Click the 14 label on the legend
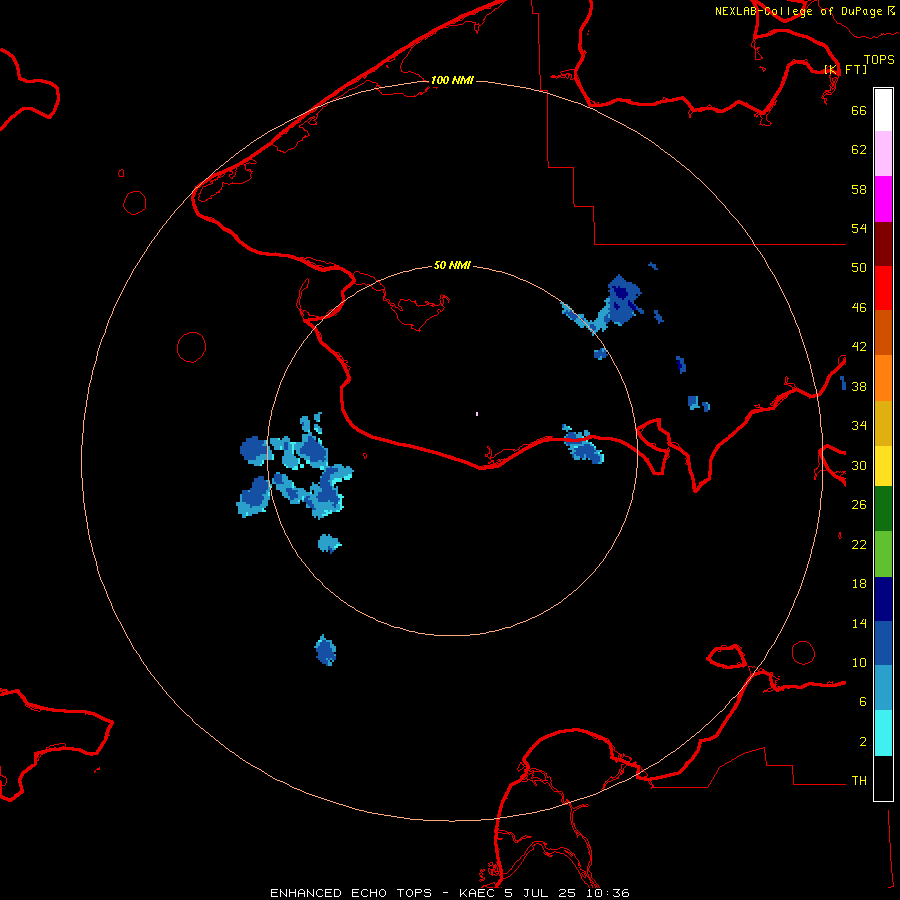 tap(859, 623)
